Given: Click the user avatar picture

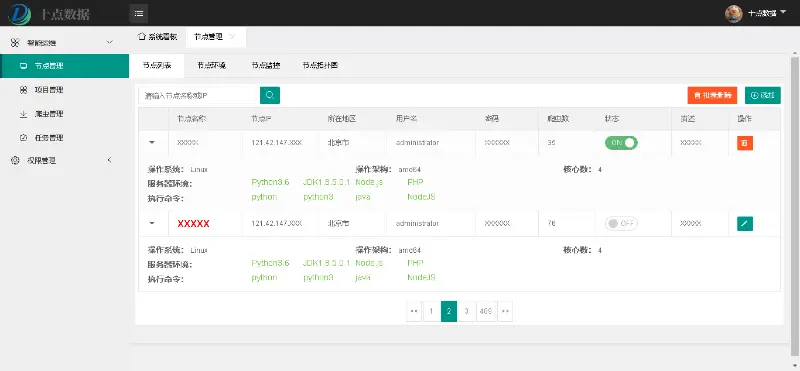Looking at the screenshot, I should (734, 13).
